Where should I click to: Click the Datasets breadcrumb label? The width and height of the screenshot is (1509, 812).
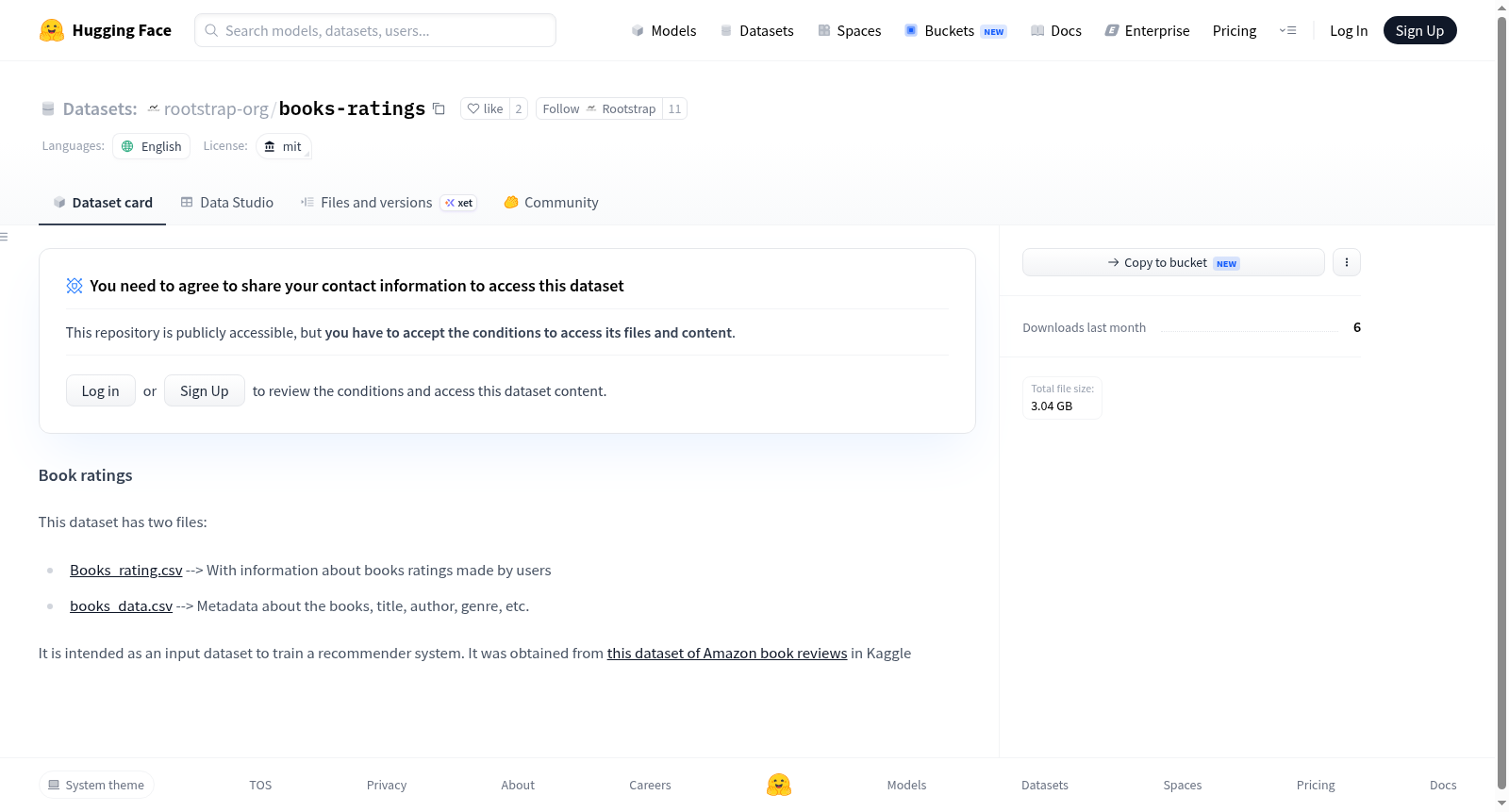tap(99, 108)
